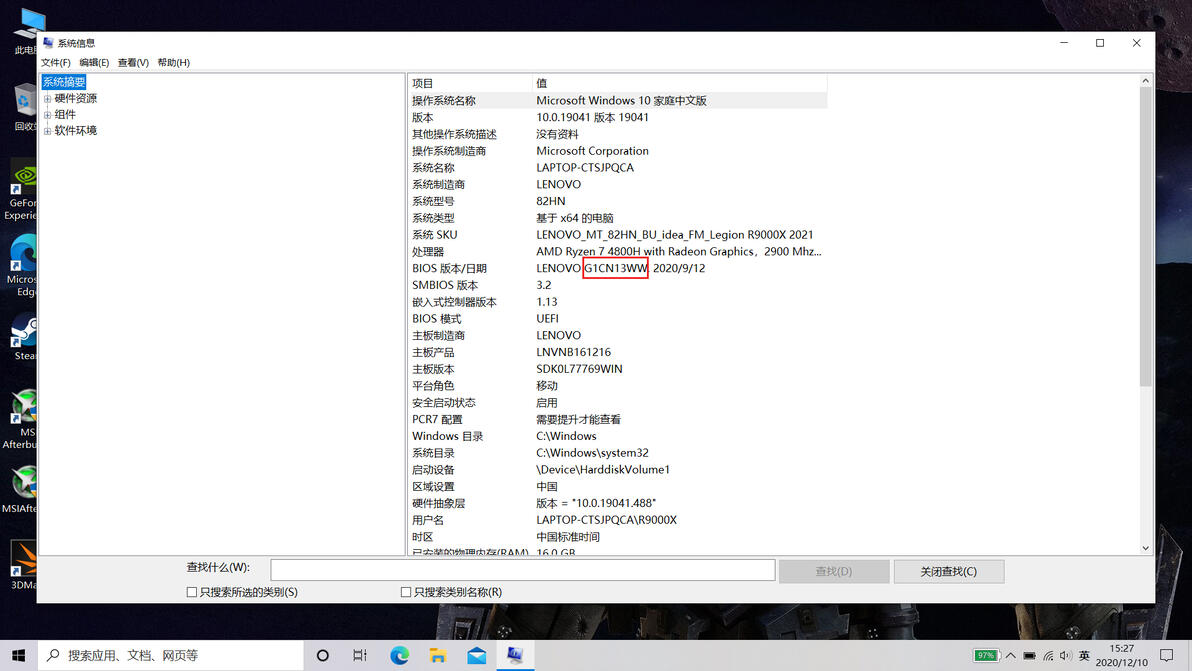The image size is (1192, 671).
Task: Select the Recycle Bin desktop icon
Action: coord(24,108)
